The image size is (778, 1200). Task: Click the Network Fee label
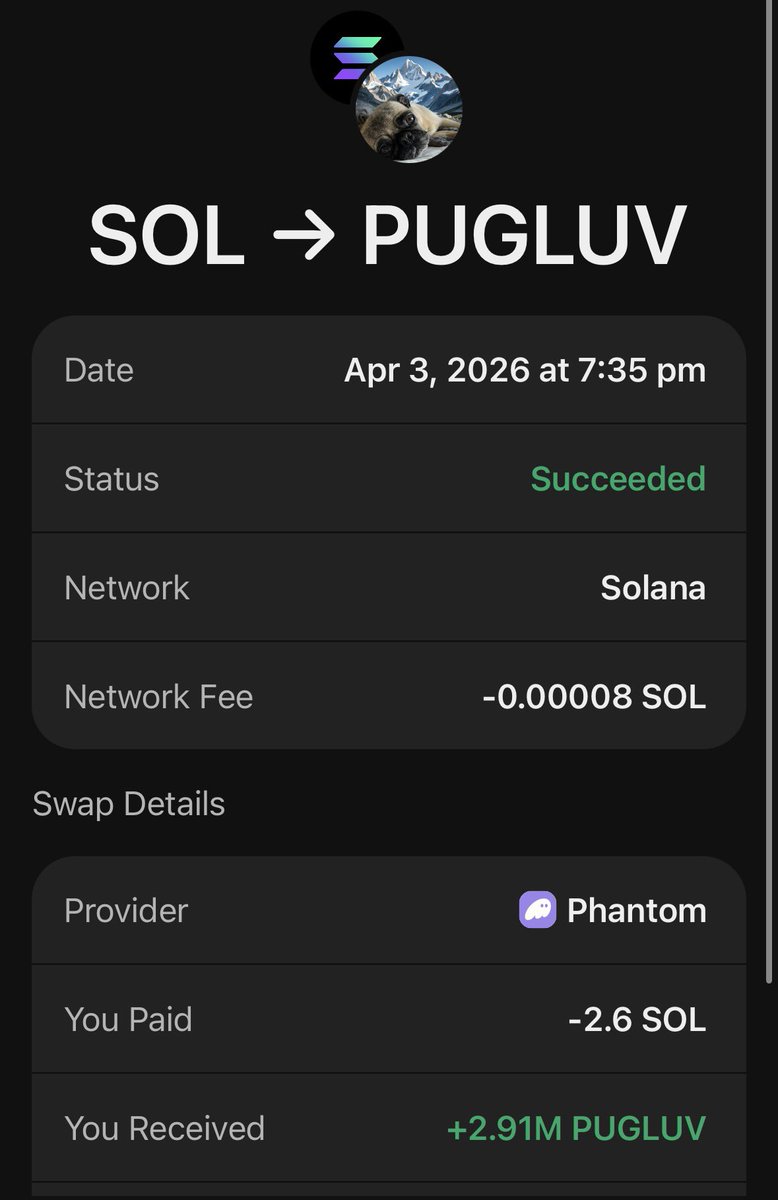tap(158, 697)
